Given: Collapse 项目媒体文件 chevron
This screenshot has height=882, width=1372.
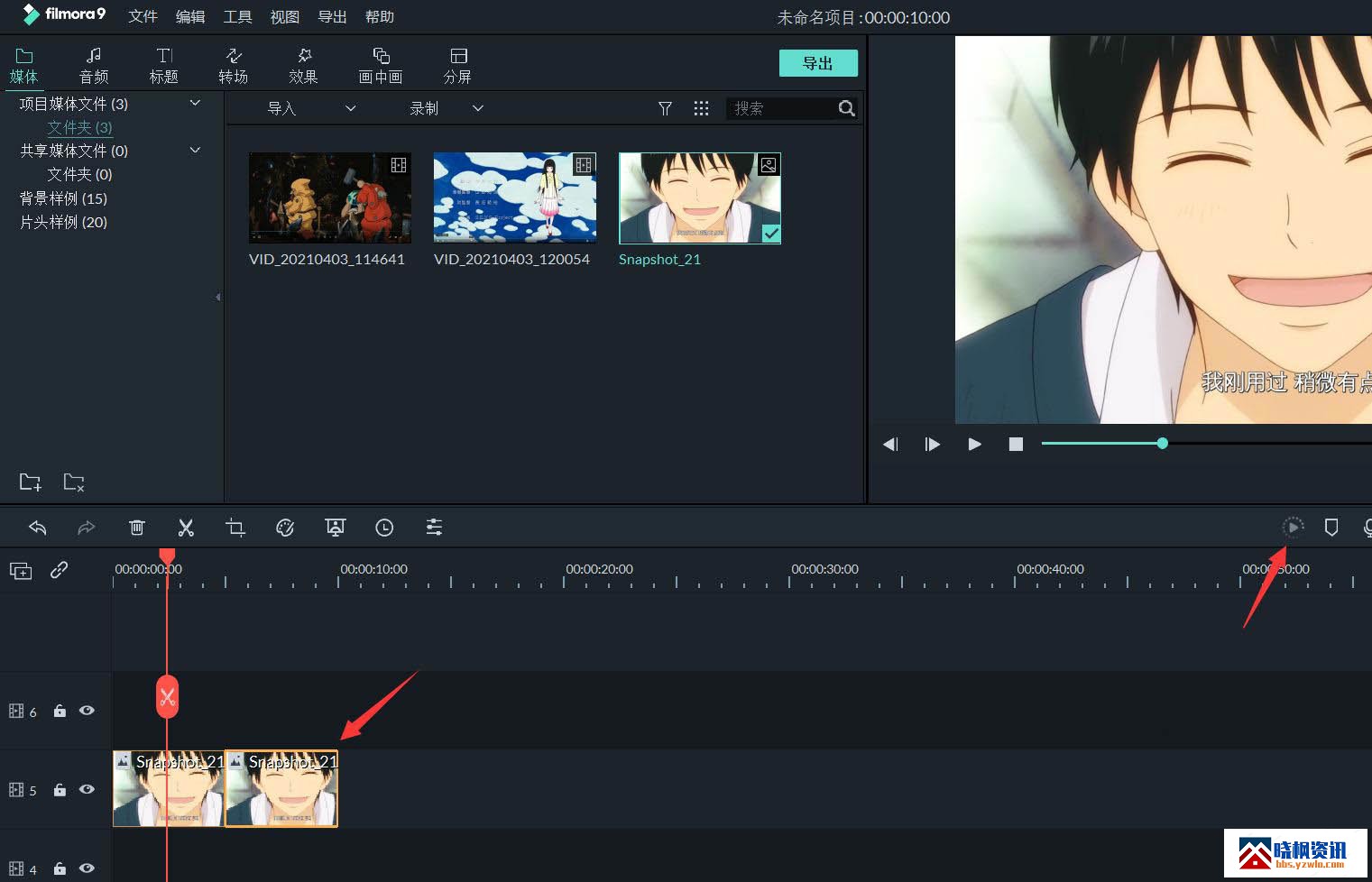Looking at the screenshot, I should (x=195, y=103).
